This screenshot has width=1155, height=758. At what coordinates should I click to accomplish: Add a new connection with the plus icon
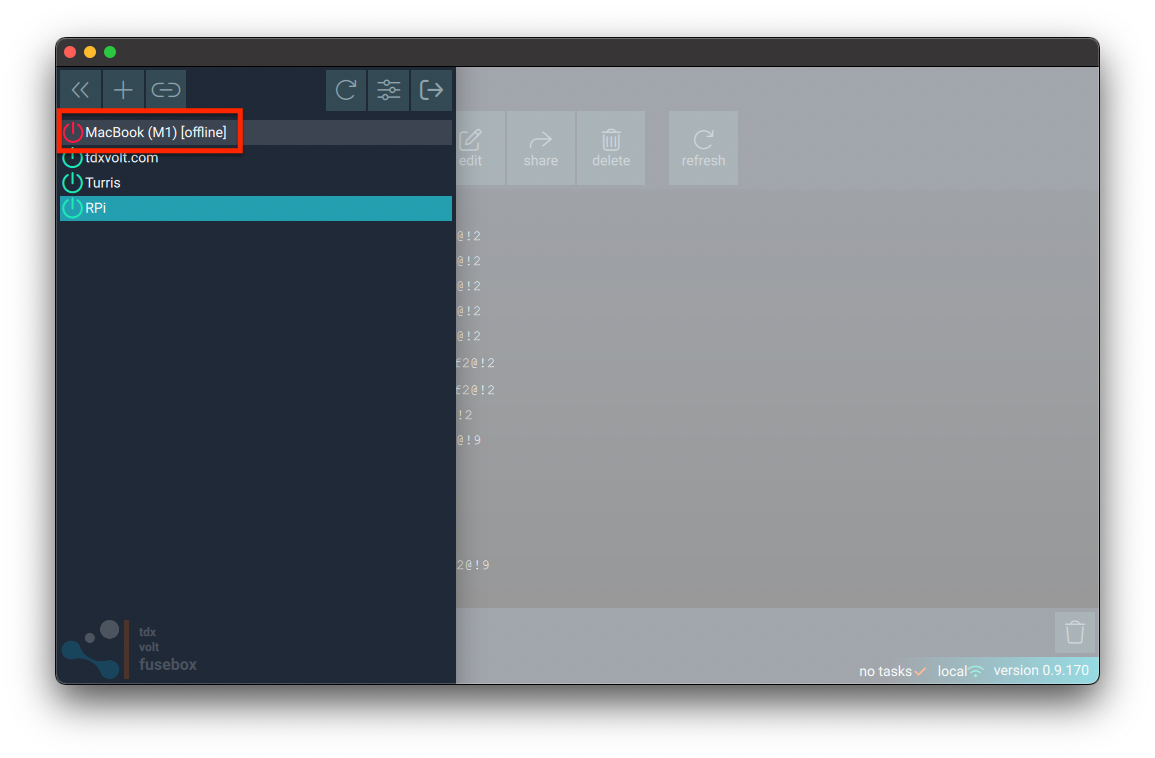123,90
